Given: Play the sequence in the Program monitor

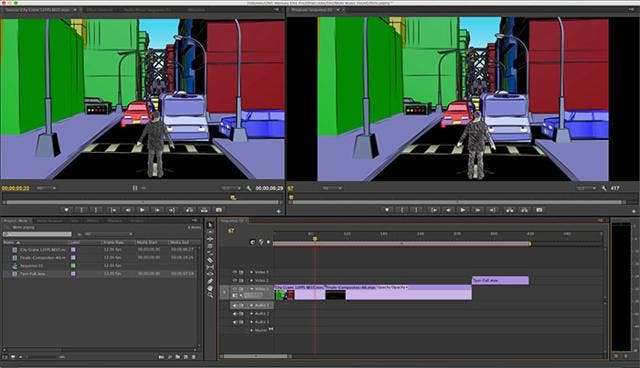Looking at the screenshot, I should pos(462,210).
